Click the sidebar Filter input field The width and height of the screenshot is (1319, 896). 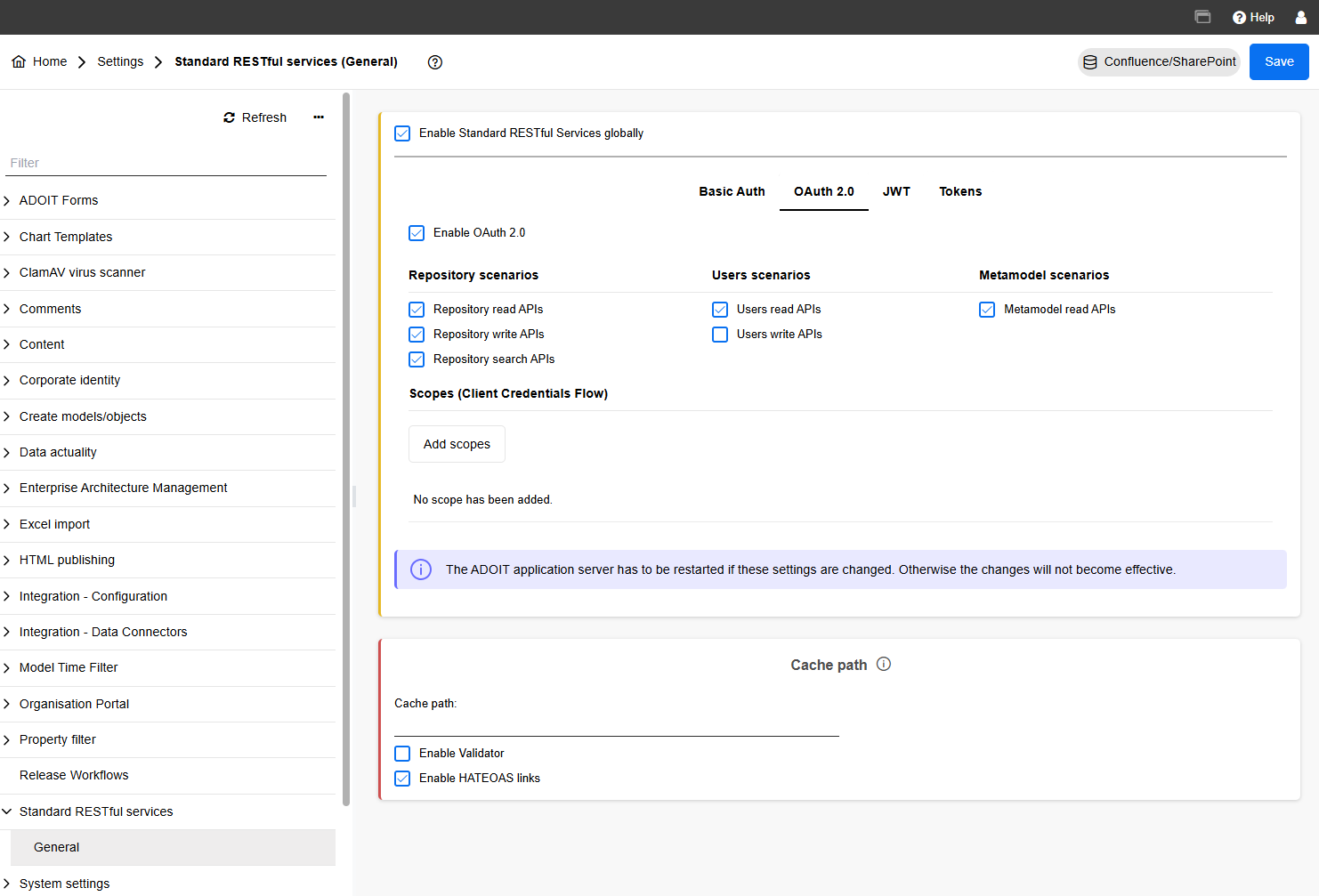point(167,163)
